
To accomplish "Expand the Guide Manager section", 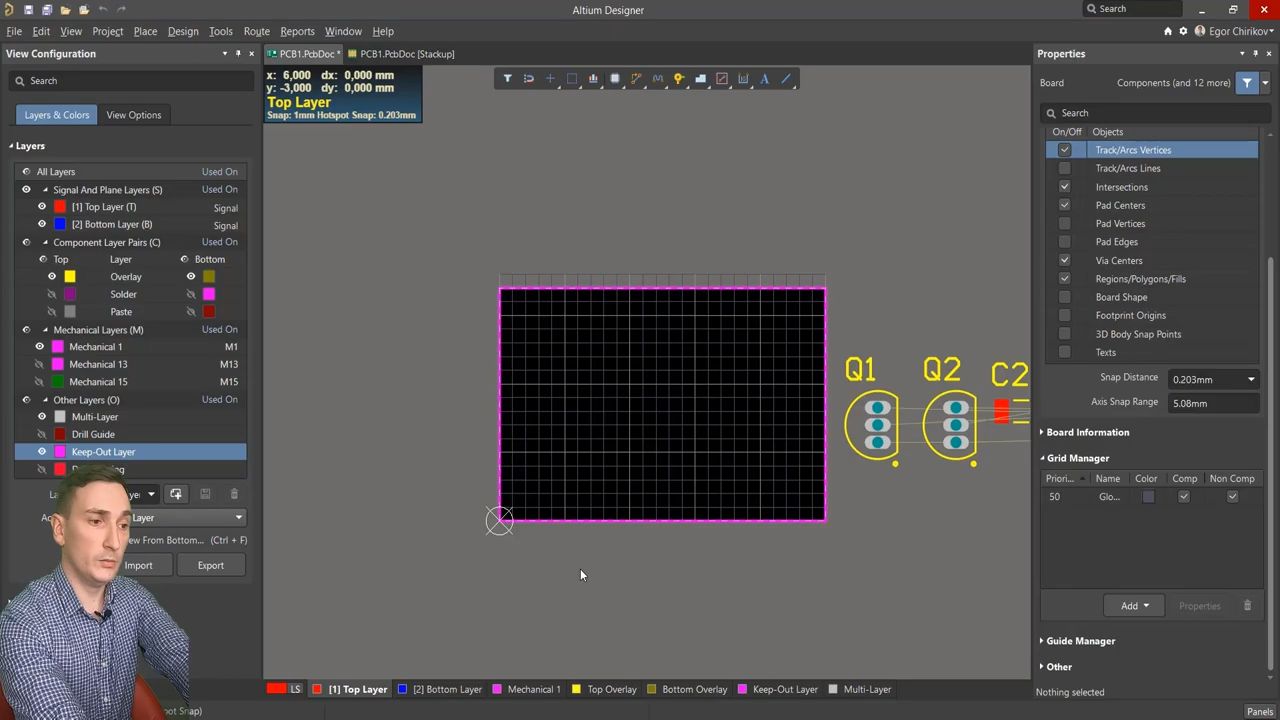I will pyautogui.click(x=1080, y=641).
